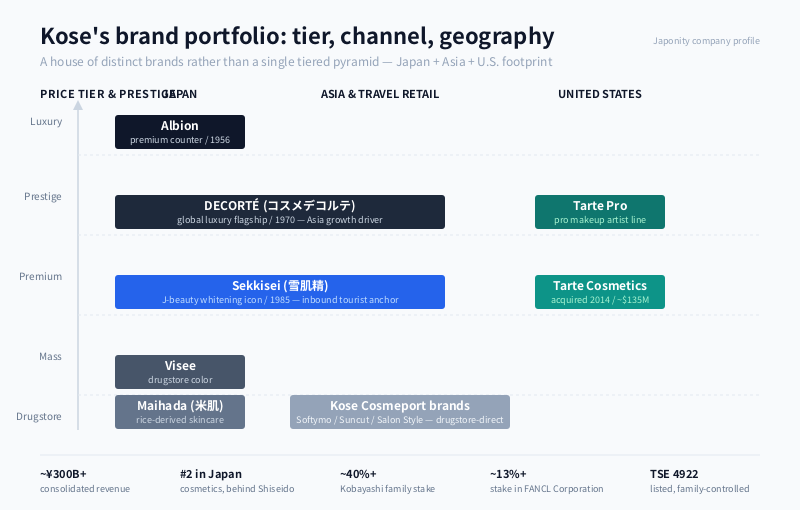
Task: Select the Visee drugstore color box
Action: point(180,372)
